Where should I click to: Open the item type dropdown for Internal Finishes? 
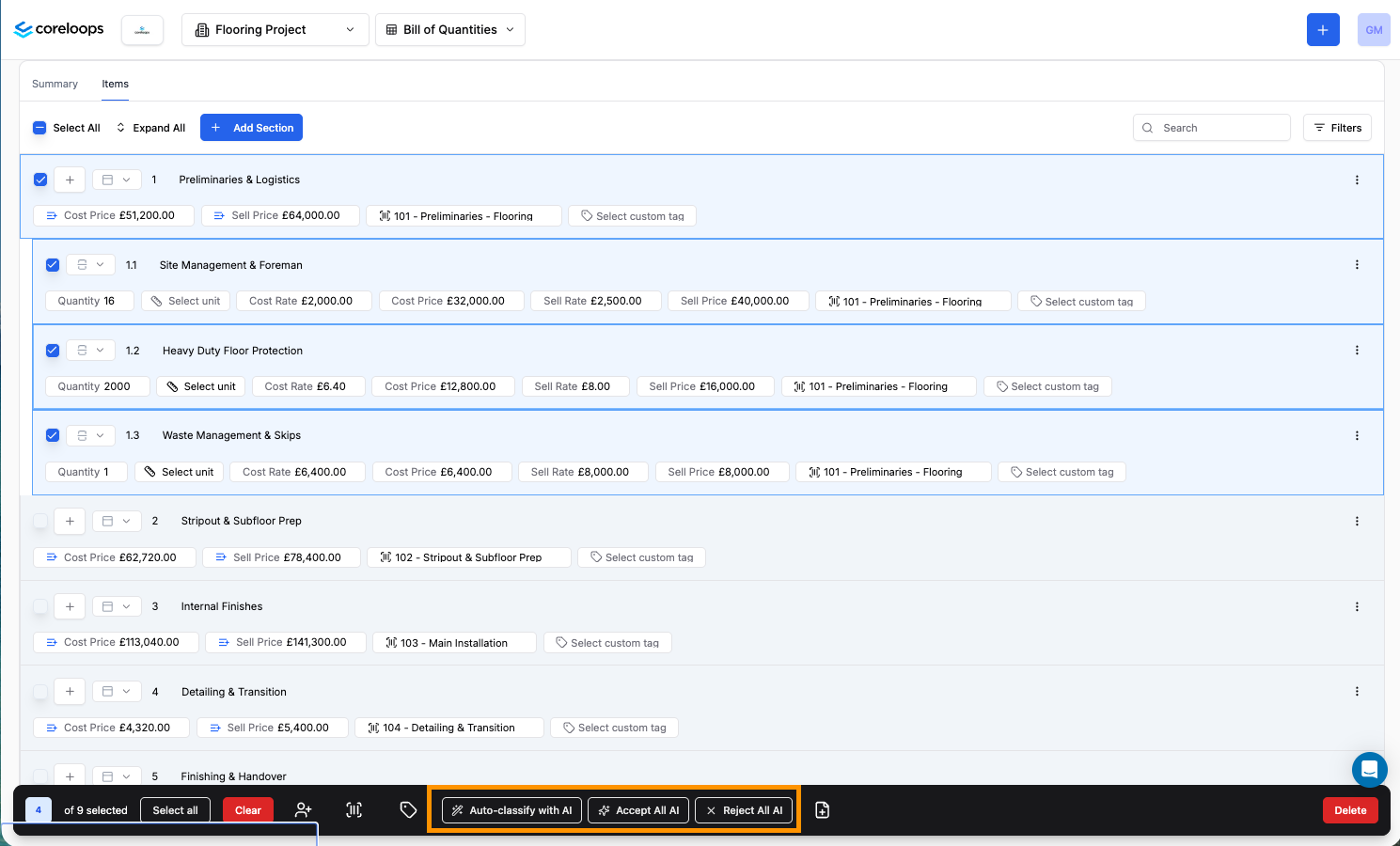[x=117, y=606]
